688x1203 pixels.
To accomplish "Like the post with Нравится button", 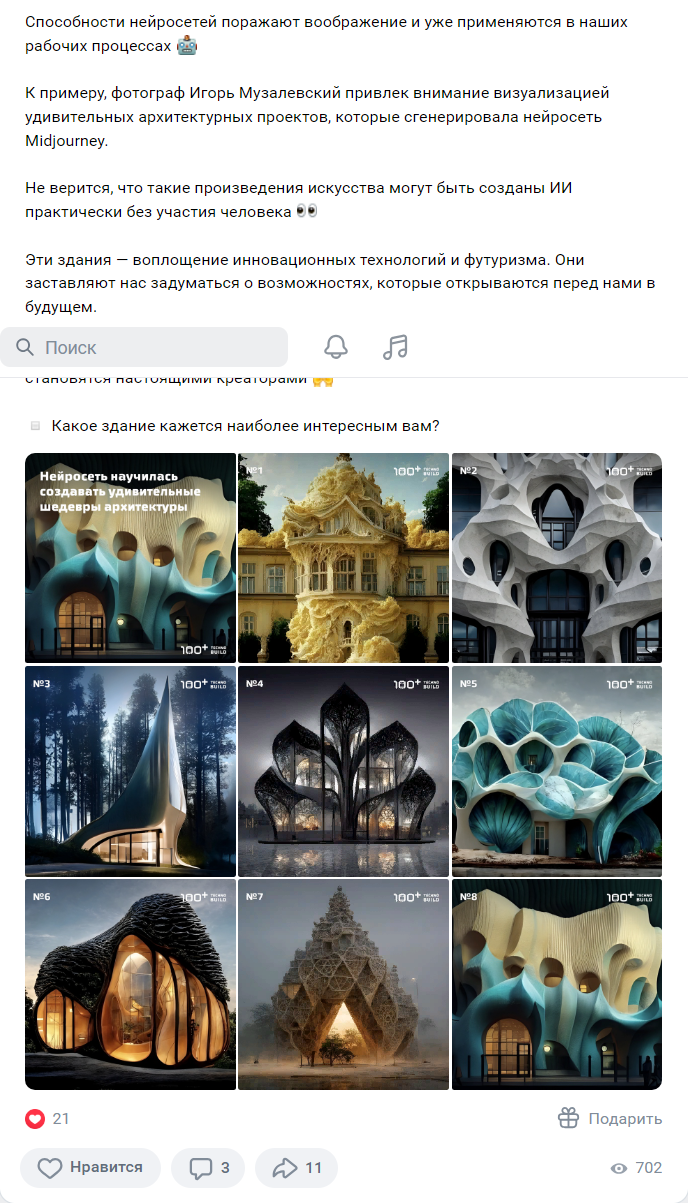I will click(x=90, y=1168).
